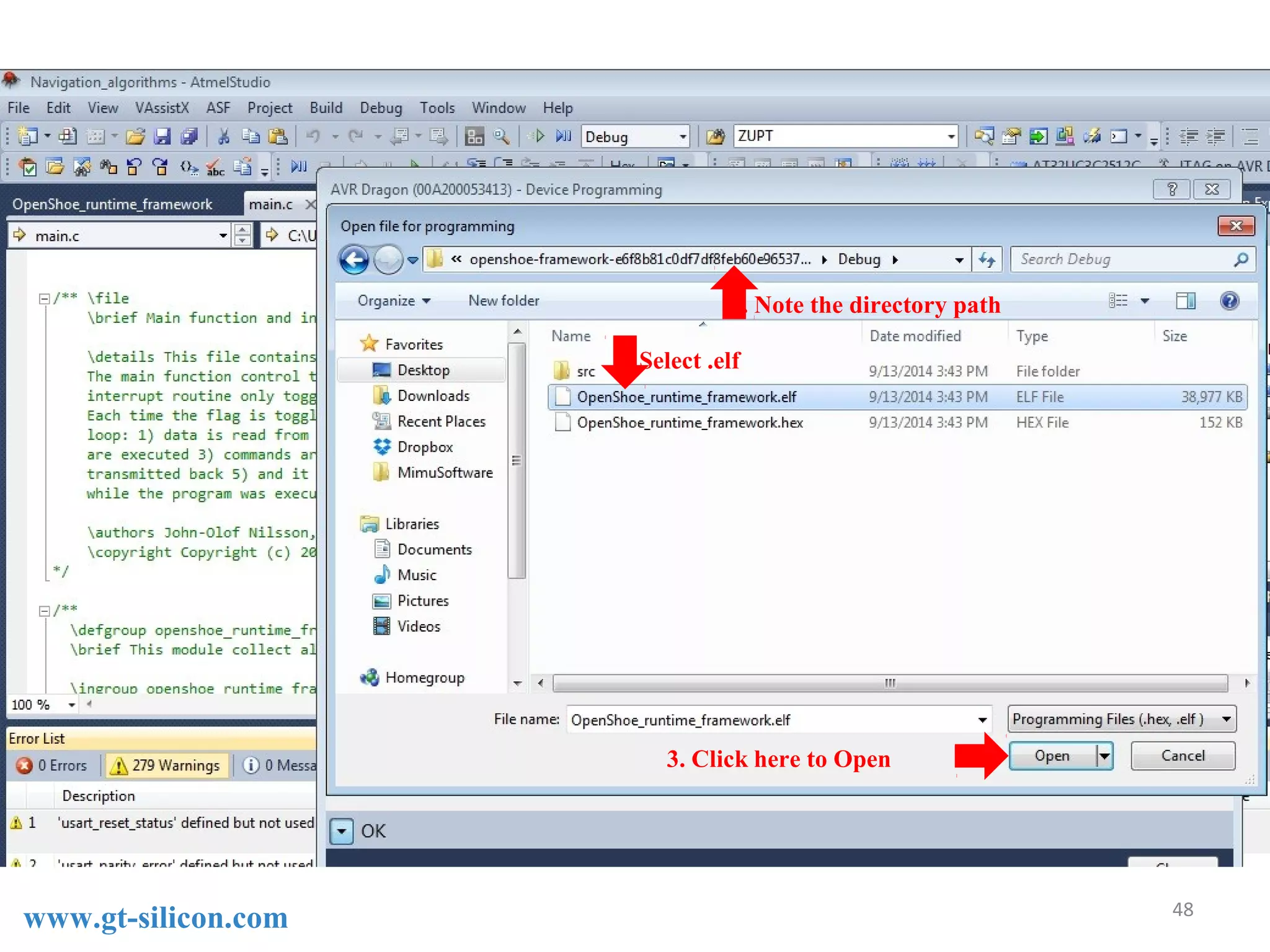Click the Save floppy disk icon
Image resolution: width=1270 pixels, height=952 pixels.
(162, 136)
